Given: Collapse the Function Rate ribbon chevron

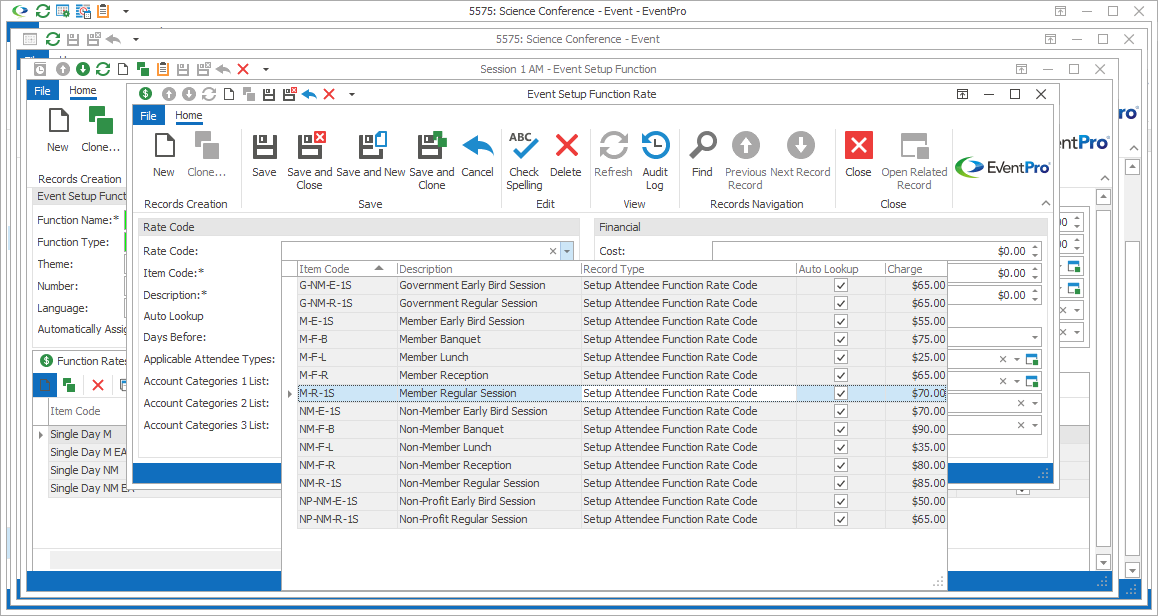Looking at the screenshot, I should [x=1045, y=203].
